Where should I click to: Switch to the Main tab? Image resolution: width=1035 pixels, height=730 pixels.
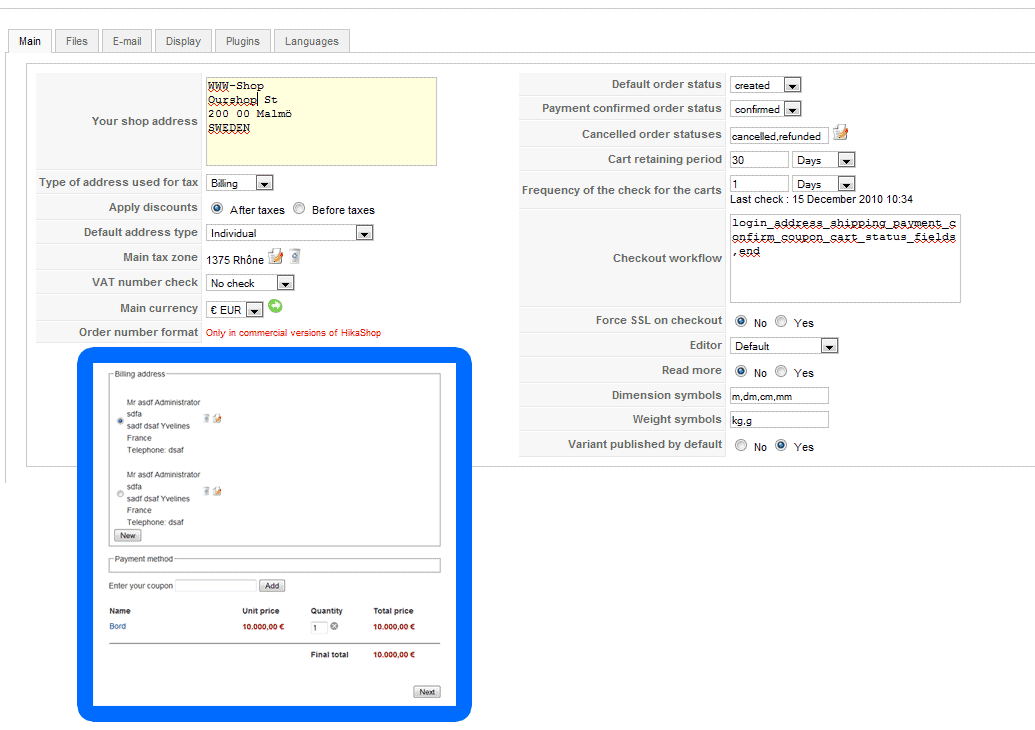pos(30,41)
